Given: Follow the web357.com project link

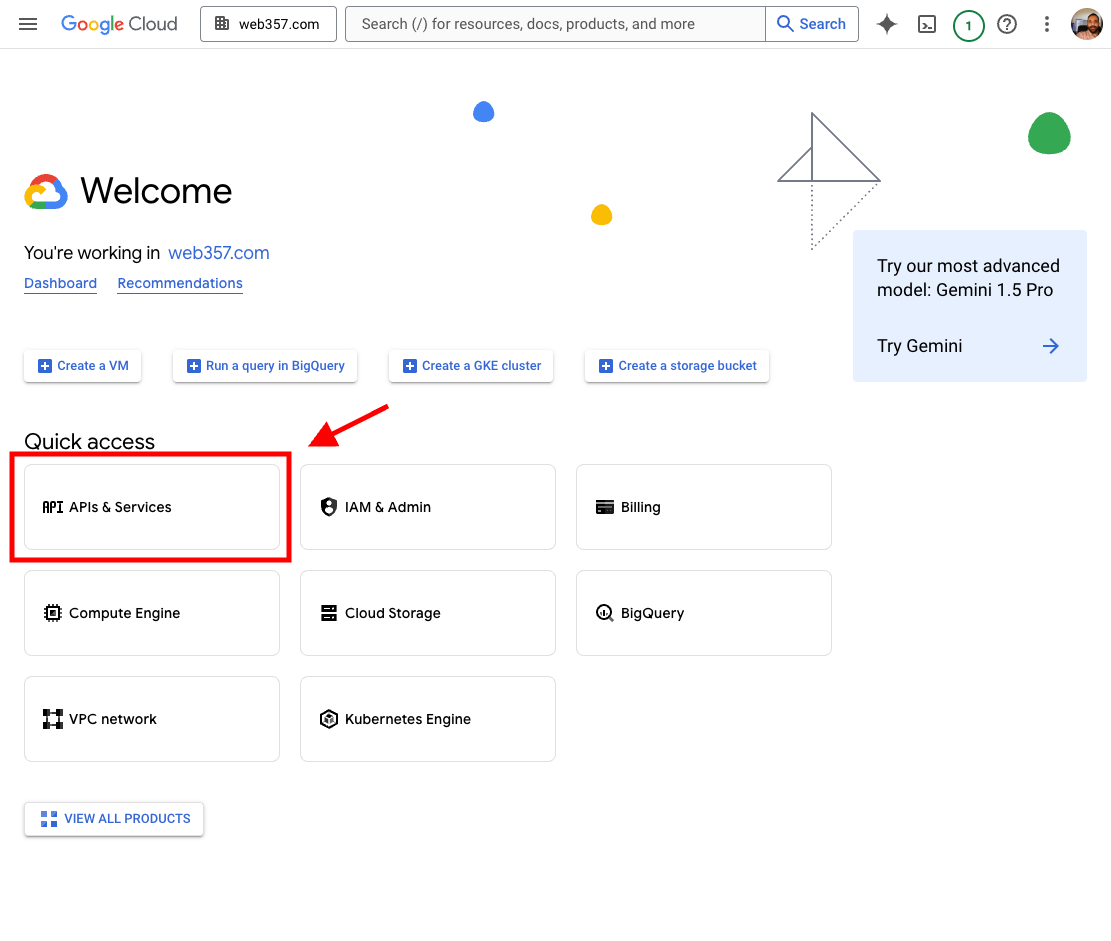Looking at the screenshot, I should pos(218,253).
